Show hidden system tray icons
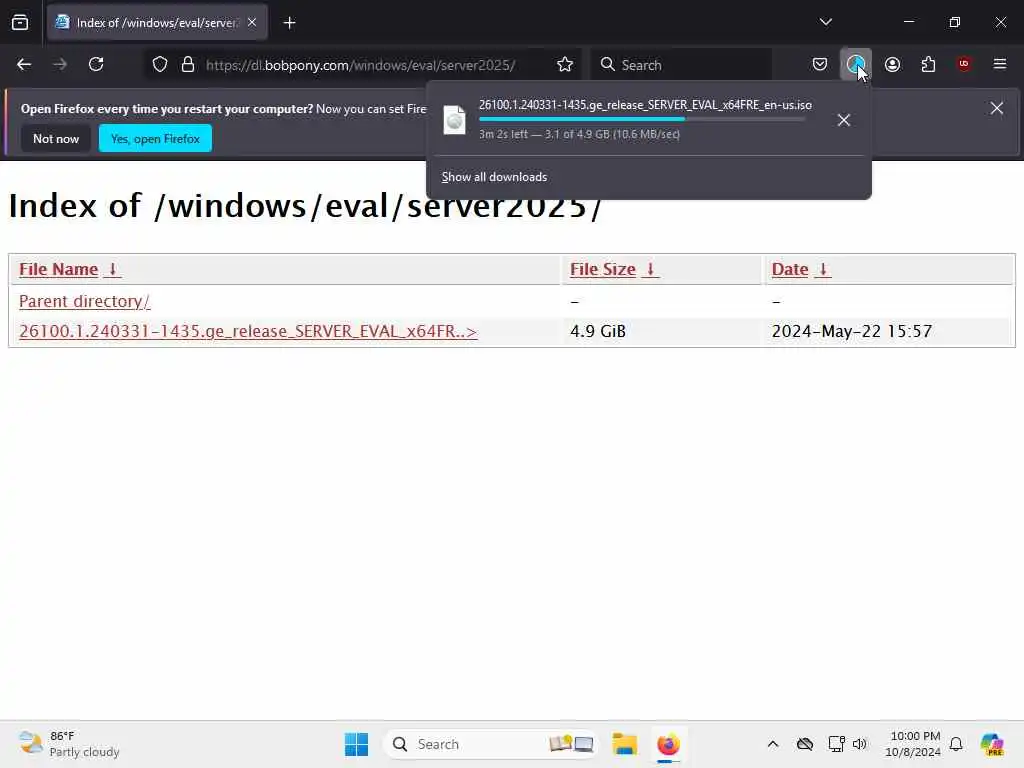Image resolution: width=1024 pixels, height=768 pixels. tap(773, 744)
